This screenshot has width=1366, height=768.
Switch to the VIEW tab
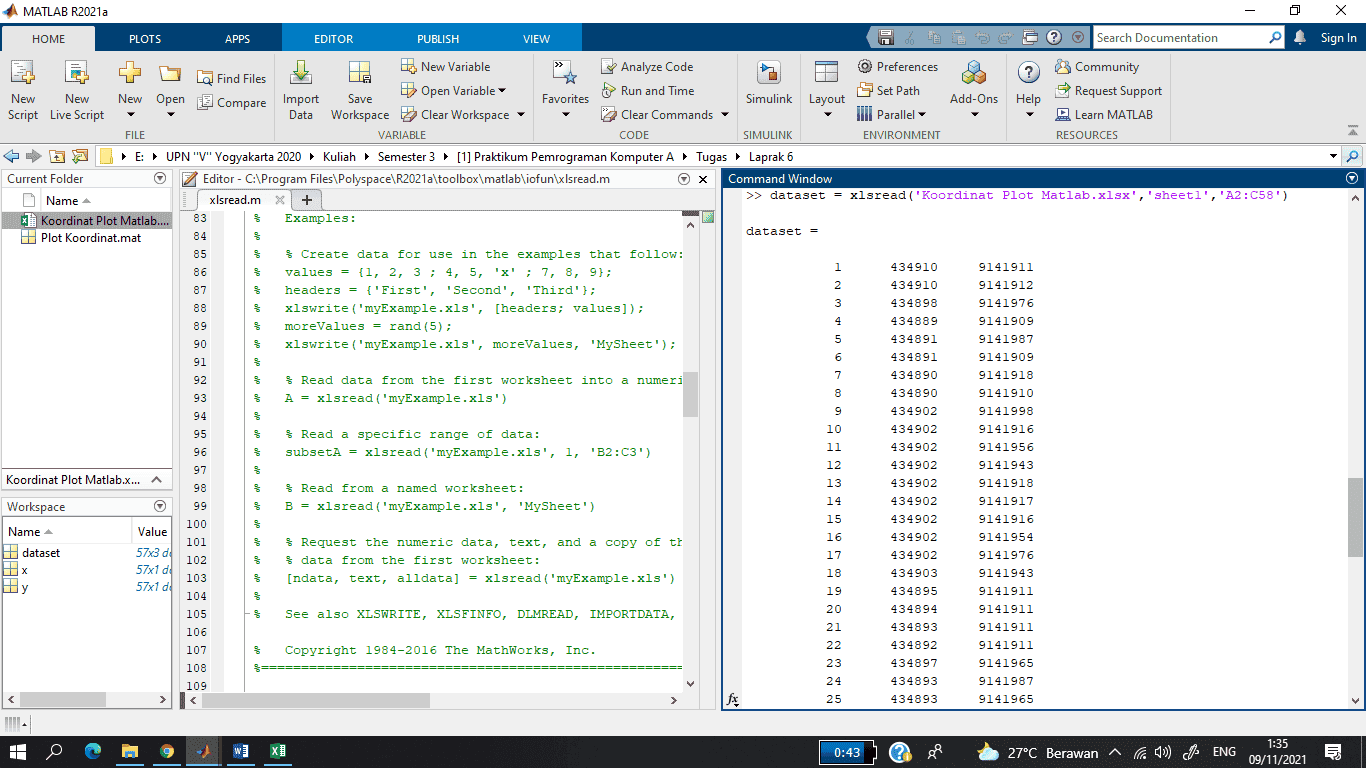(536, 39)
